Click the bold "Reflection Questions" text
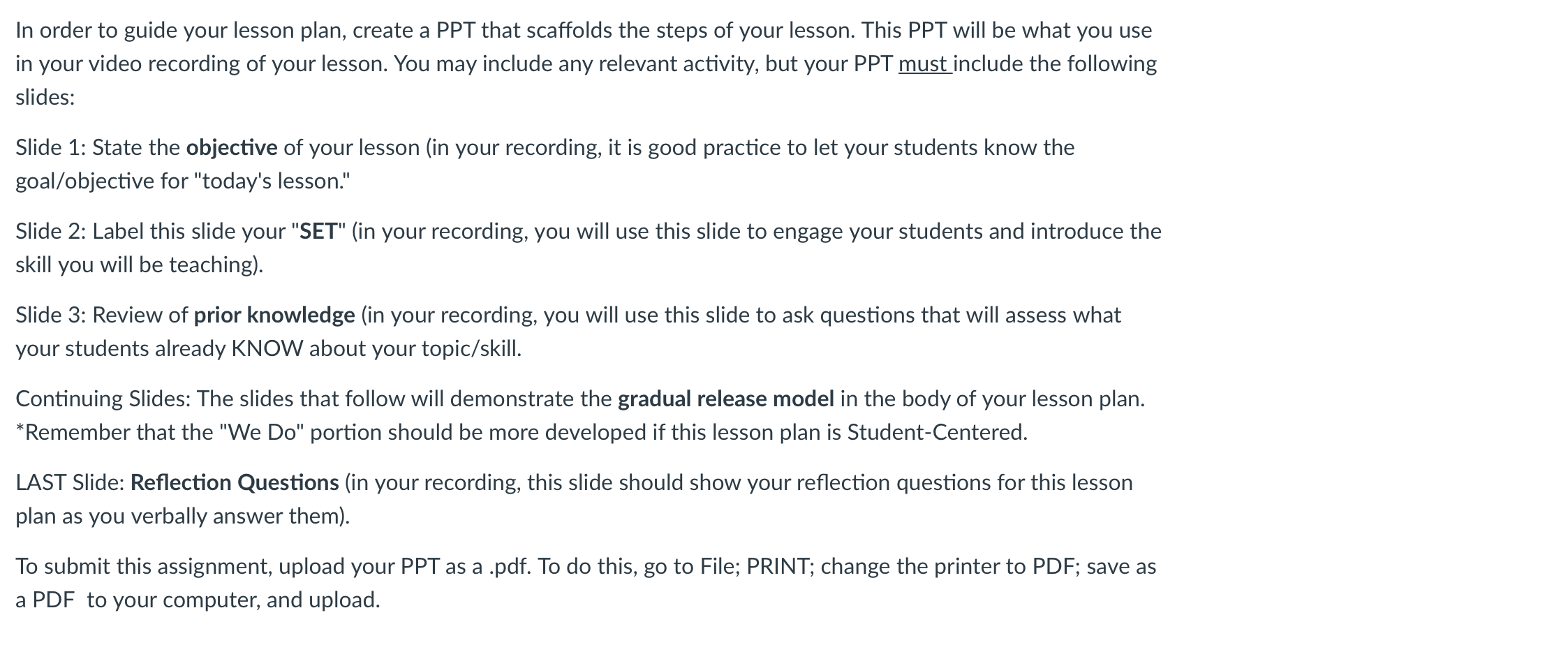The image size is (1568, 652). (x=235, y=483)
